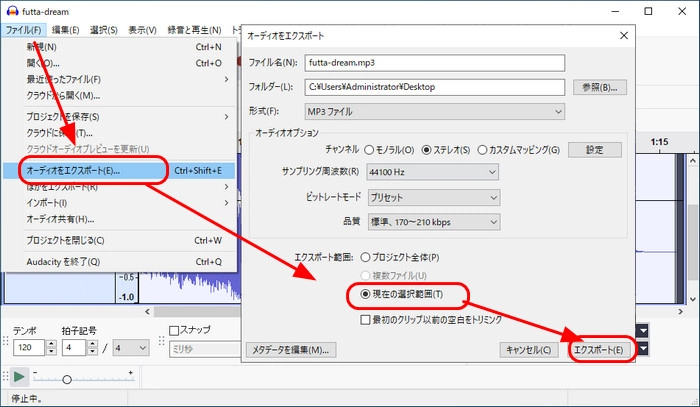Viewport: 700px width, 407px height.
Task: Choose Audacity を終了(Q) entry
Action: tap(119, 262)
